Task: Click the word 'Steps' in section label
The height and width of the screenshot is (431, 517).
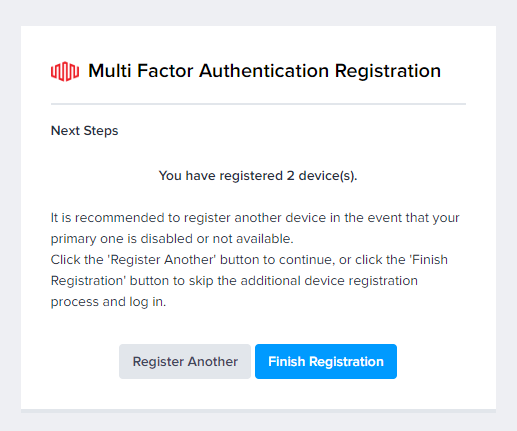Action: click(101, 131)
